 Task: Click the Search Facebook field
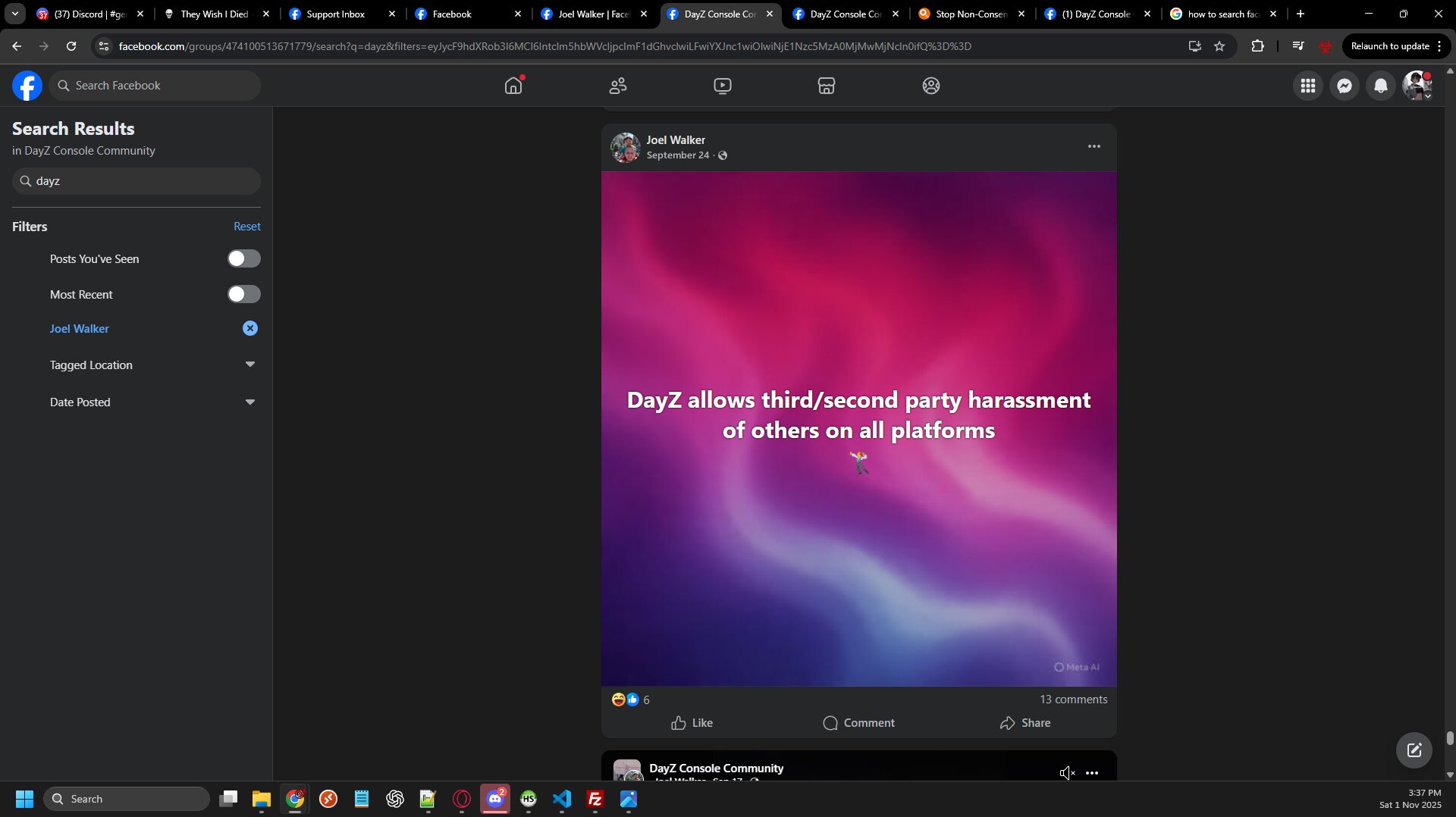tap(155, 86)
